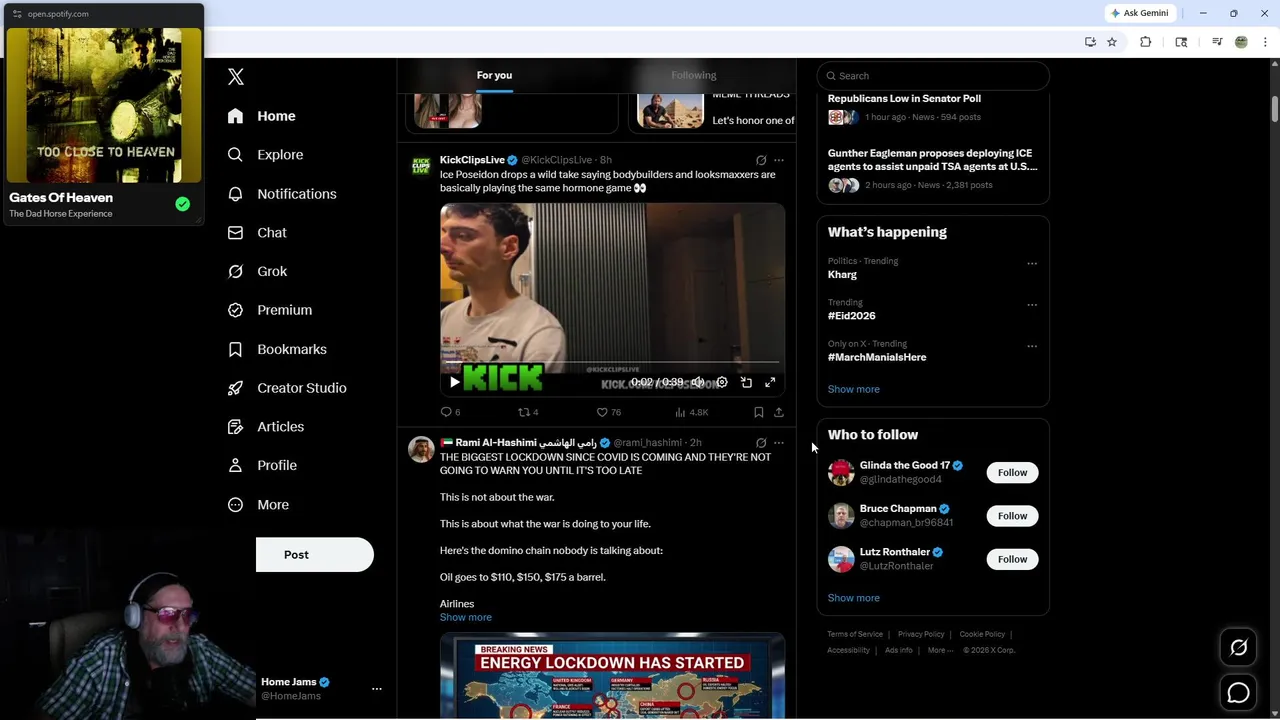Open more options for Kharg trend
1280x720 pixels.
click(1032, 264)
